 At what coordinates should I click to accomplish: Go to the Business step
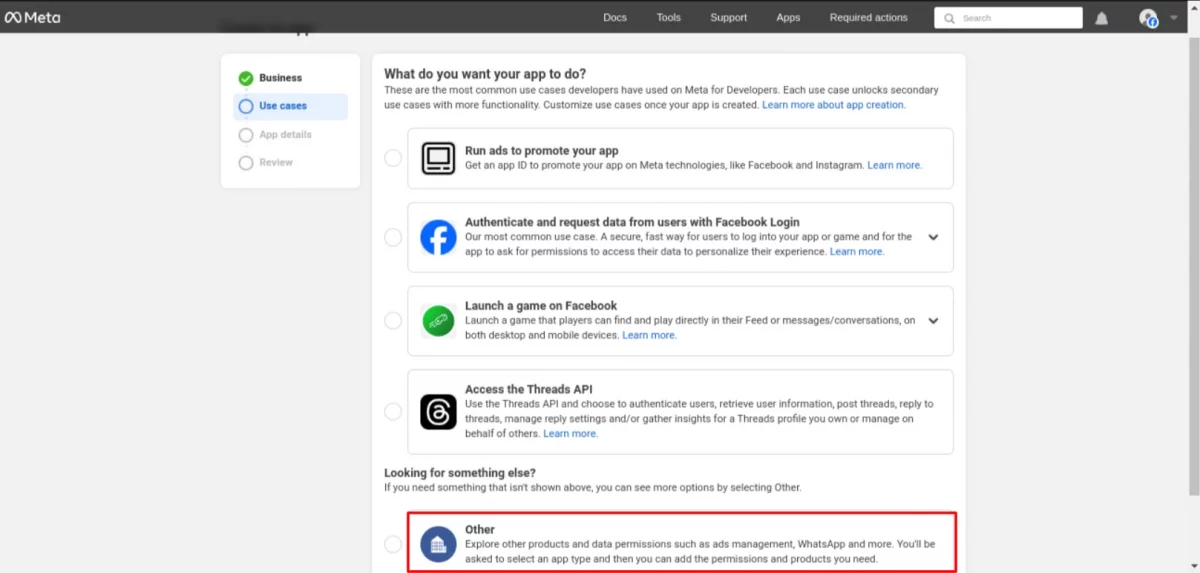(280, 78)
